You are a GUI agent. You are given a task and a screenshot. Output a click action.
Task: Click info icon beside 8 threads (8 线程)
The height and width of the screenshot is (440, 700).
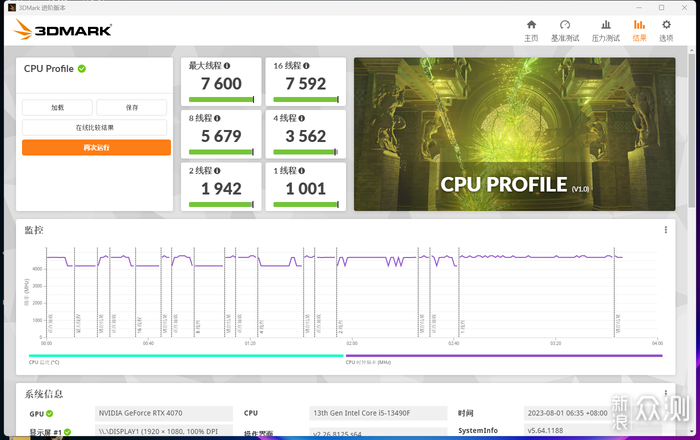[217, 118]
